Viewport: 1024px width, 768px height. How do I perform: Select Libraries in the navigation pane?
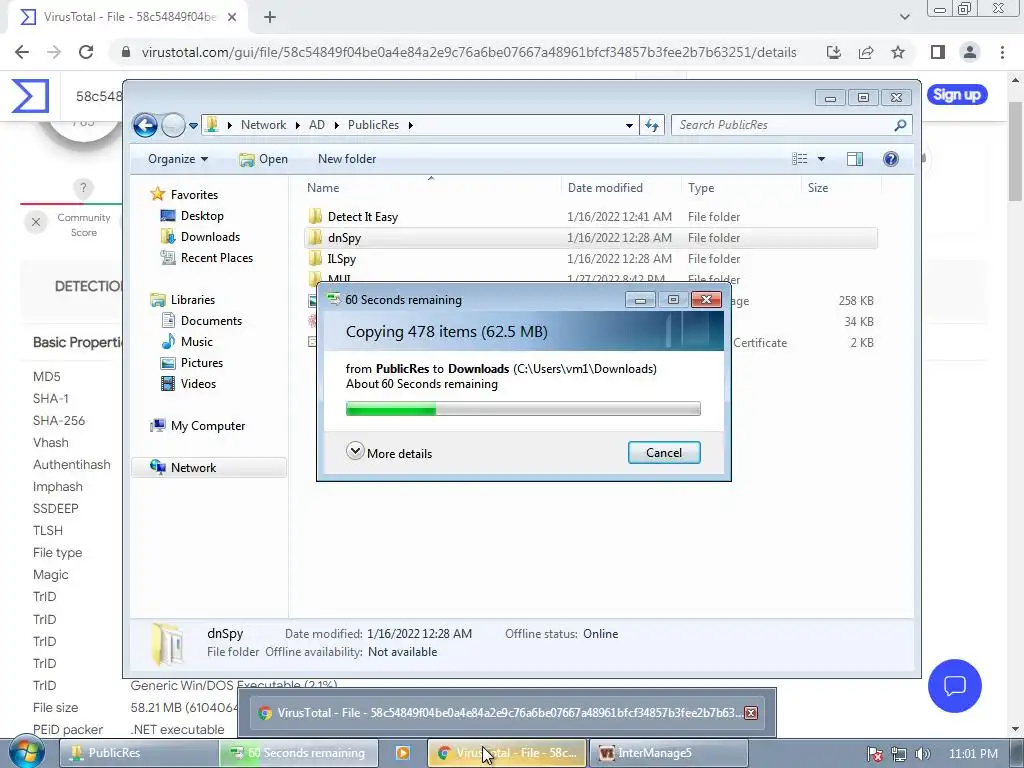[x=183, y=300]
